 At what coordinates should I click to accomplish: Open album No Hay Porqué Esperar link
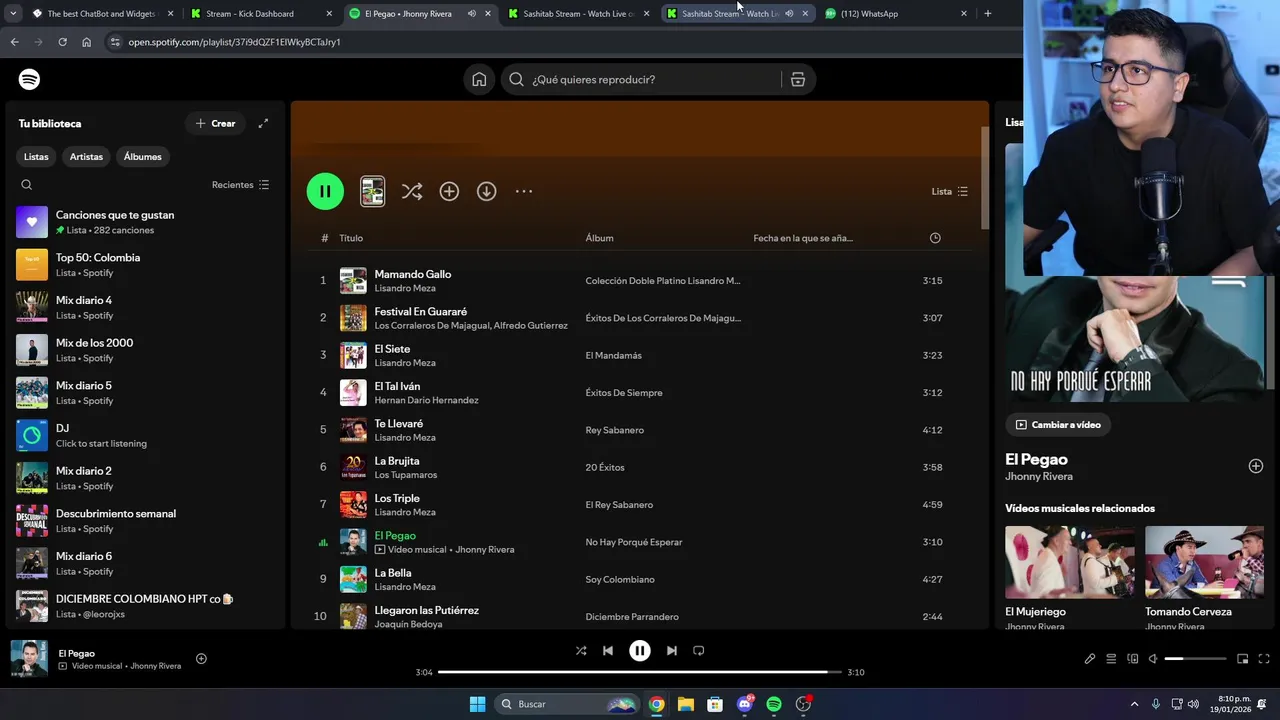(634, 542)
